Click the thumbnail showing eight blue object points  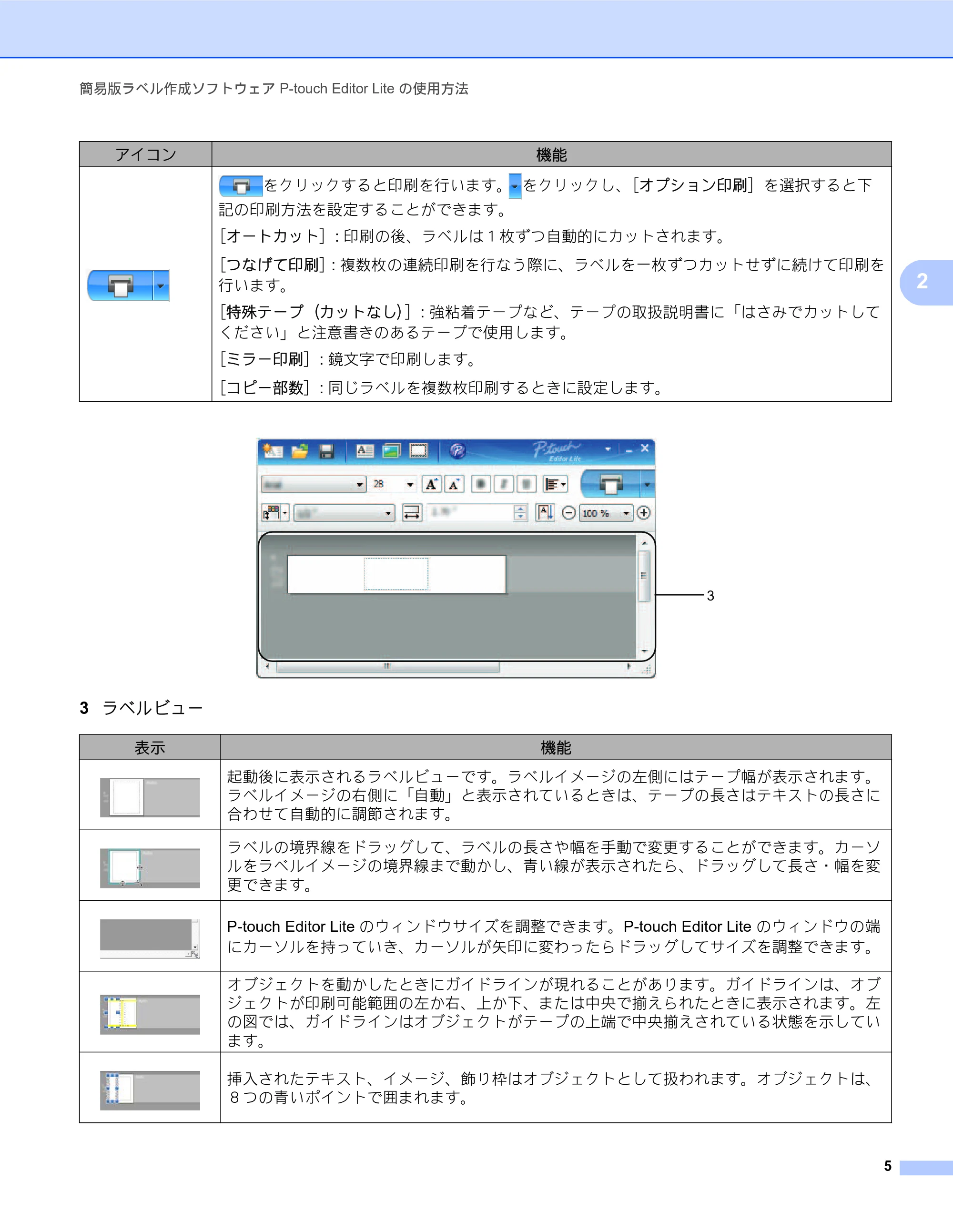(x=150, y=1090)
